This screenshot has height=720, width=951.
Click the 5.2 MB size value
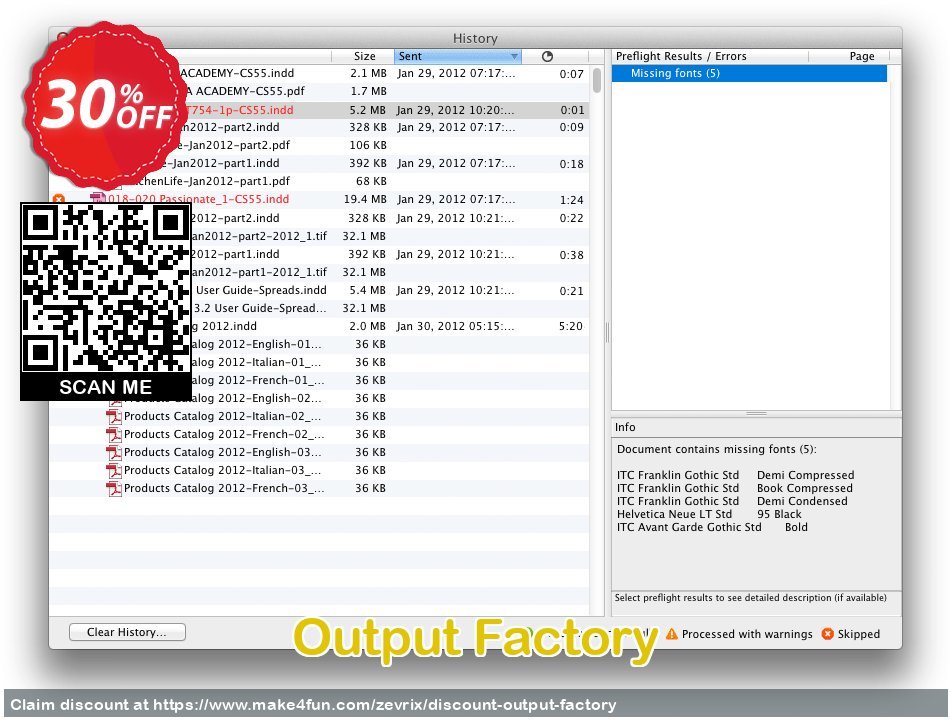click(x=368, y=110)
